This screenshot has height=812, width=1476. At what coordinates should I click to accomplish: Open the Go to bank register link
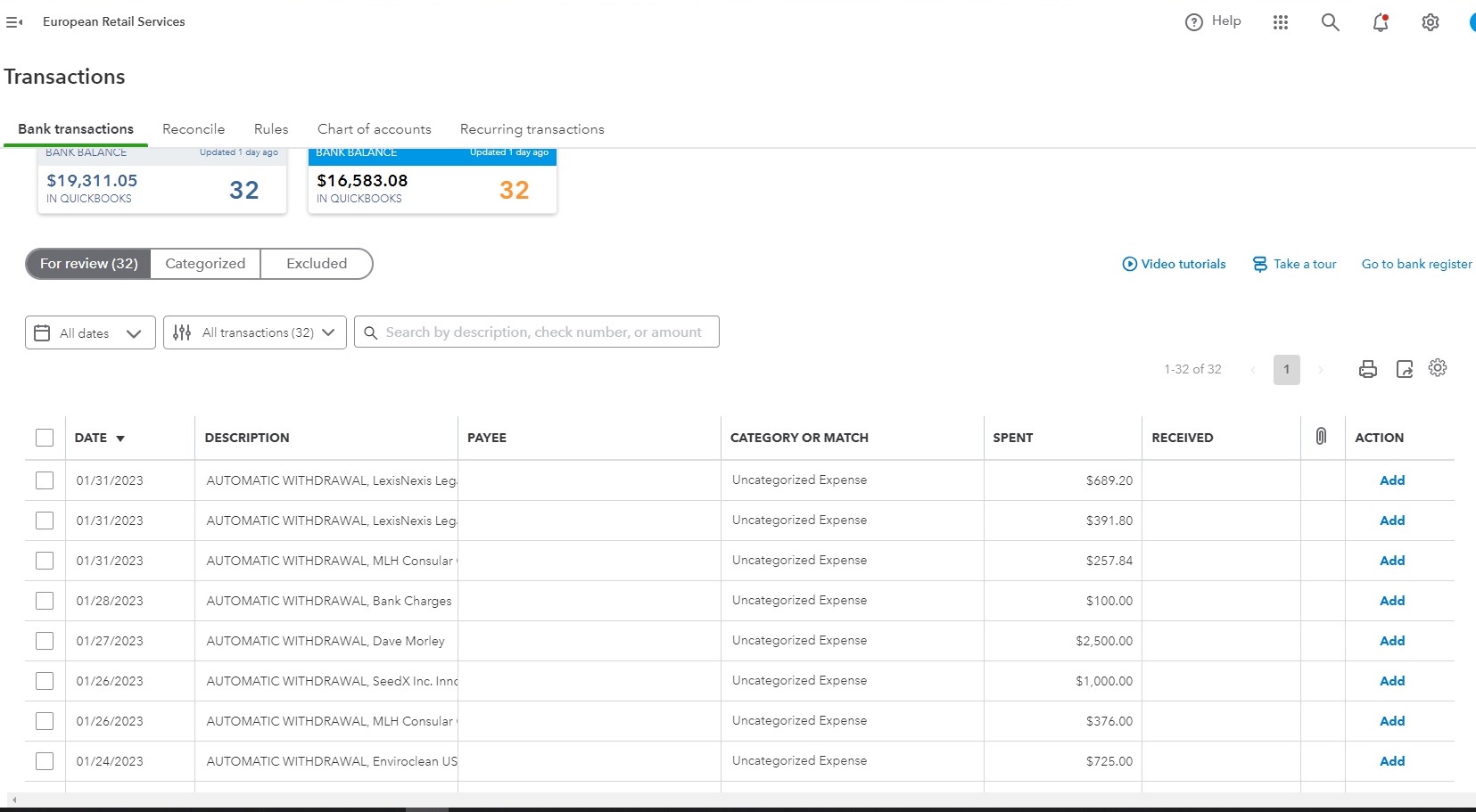pyautogui.click(x=1416, y=264)
